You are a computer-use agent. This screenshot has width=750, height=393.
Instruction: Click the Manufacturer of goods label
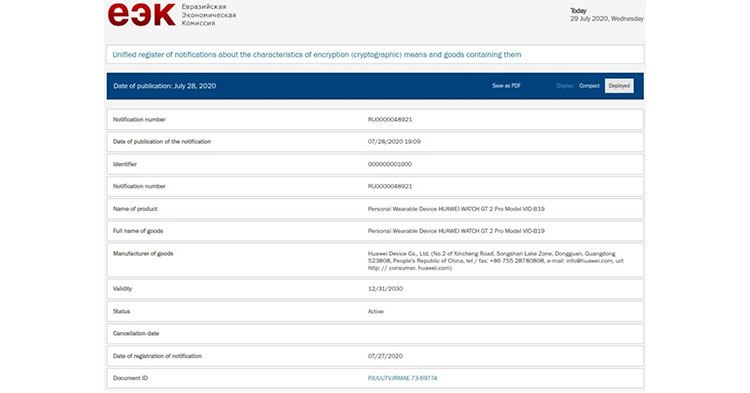143,253
